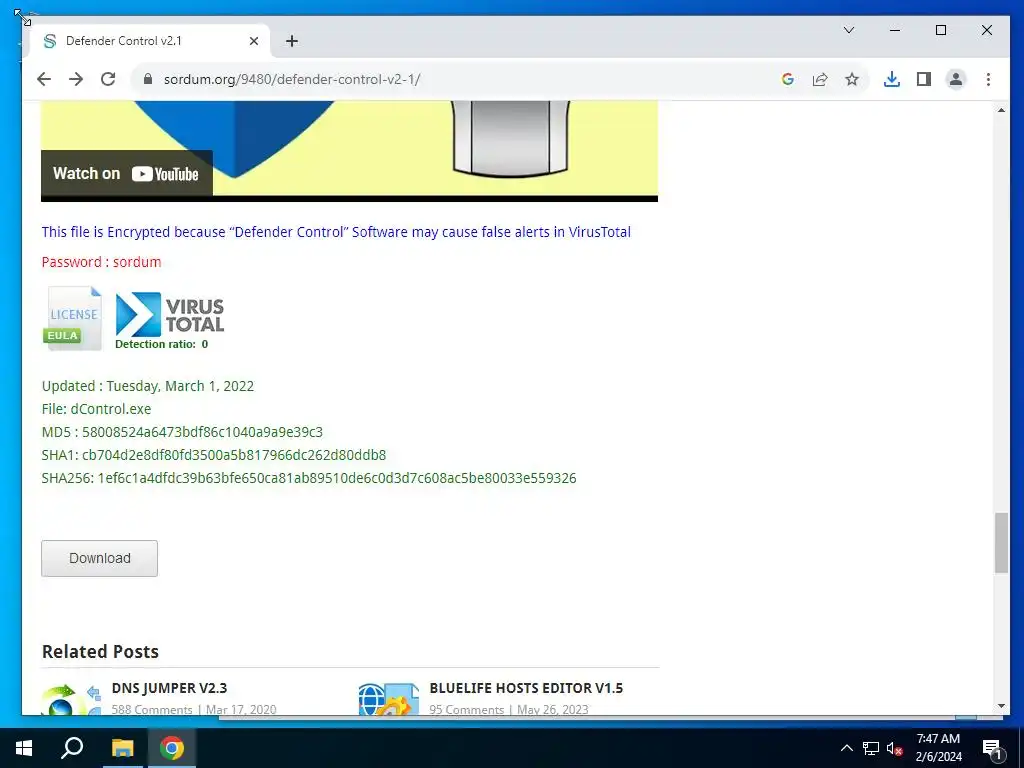Viewport: 1024px width, 768px height.
Task: Maximize the Chrome window
Action: (941, 30)
